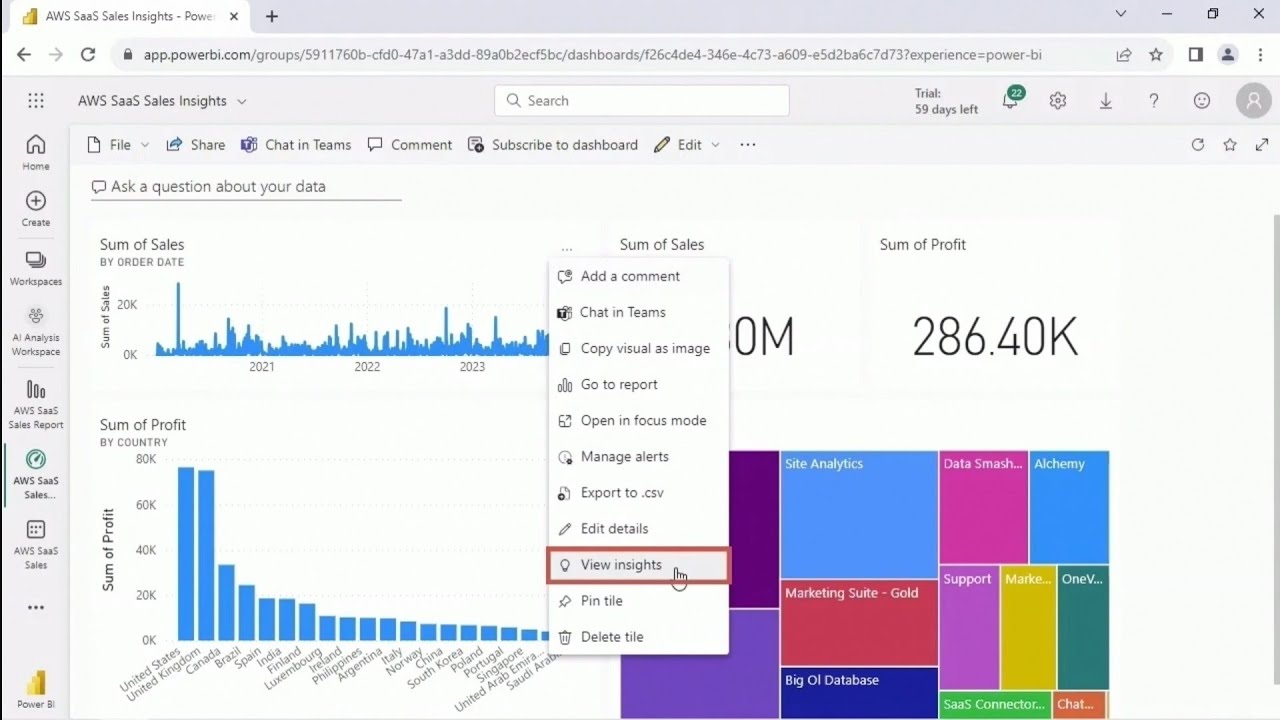Click Chat in Teams toolbar button

pyautogui.click(x=296, y=145)
